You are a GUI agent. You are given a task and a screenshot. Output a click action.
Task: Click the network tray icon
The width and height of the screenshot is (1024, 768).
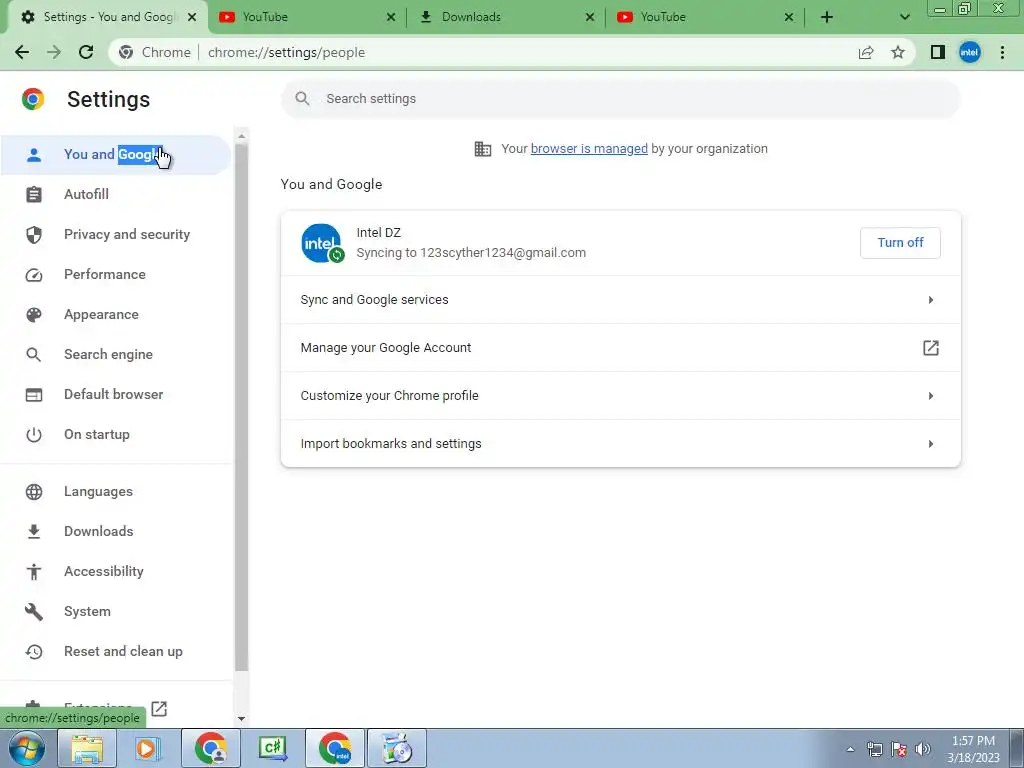874,749
